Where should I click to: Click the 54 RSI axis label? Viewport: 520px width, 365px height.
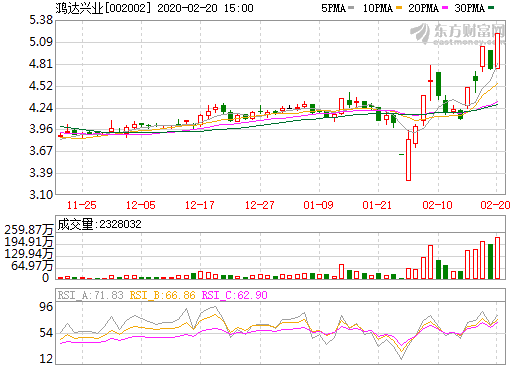tap(46, 333)
